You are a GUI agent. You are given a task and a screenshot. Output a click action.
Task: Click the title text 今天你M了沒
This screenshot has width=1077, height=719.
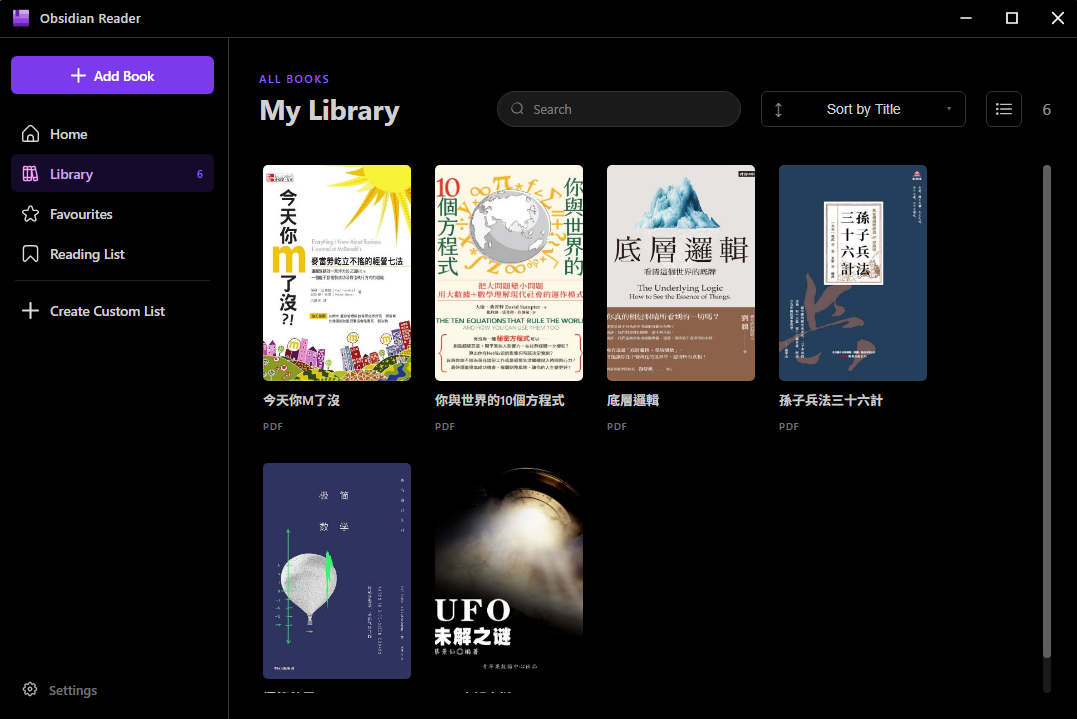(x=302, y=400)
